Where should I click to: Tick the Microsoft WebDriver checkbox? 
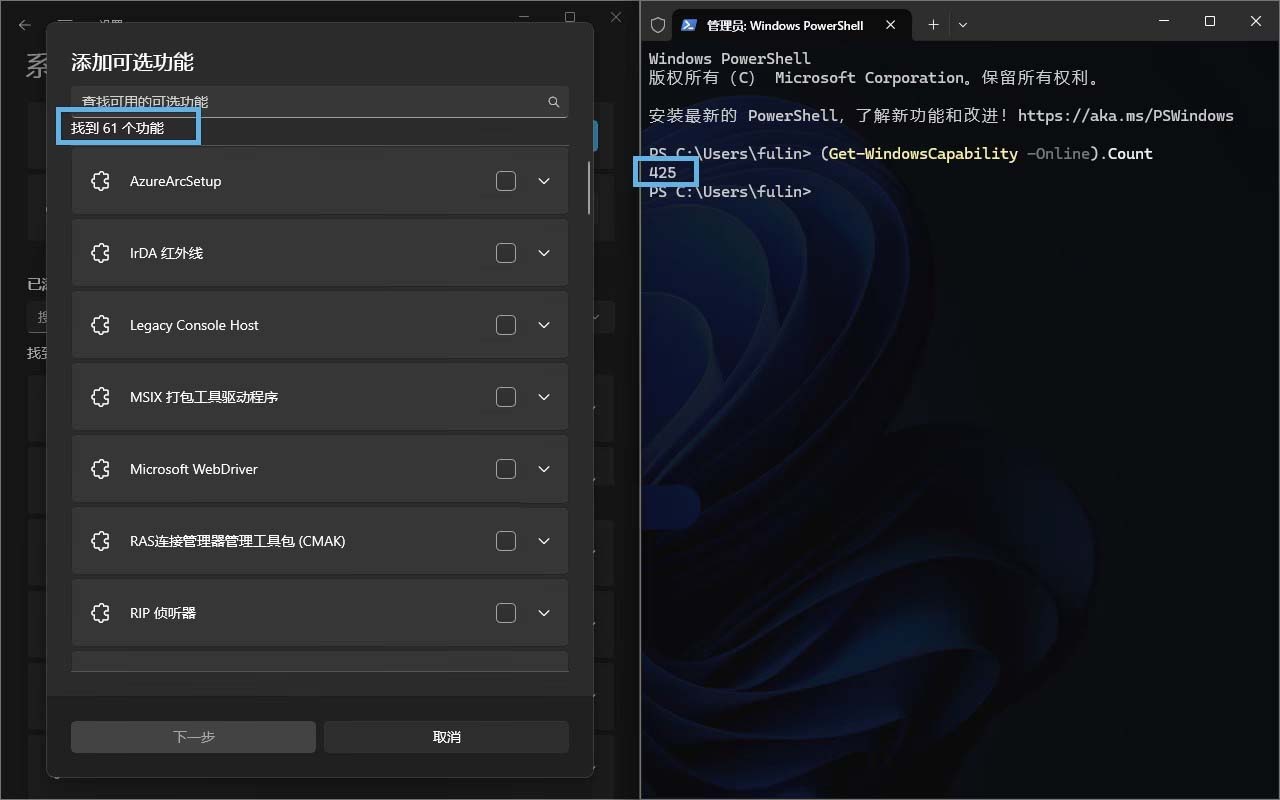coord(506,469)
